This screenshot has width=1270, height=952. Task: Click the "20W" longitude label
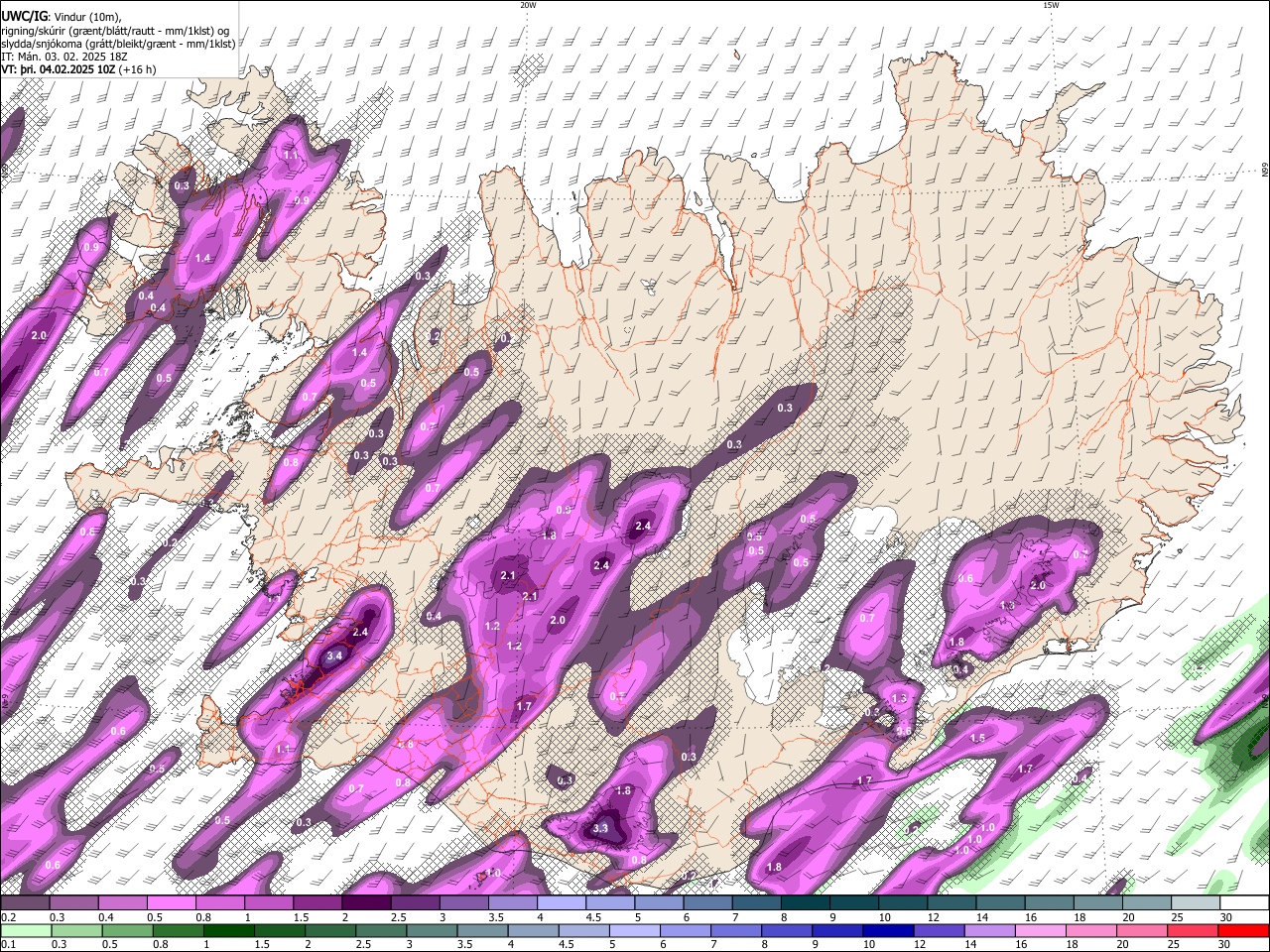528,5
